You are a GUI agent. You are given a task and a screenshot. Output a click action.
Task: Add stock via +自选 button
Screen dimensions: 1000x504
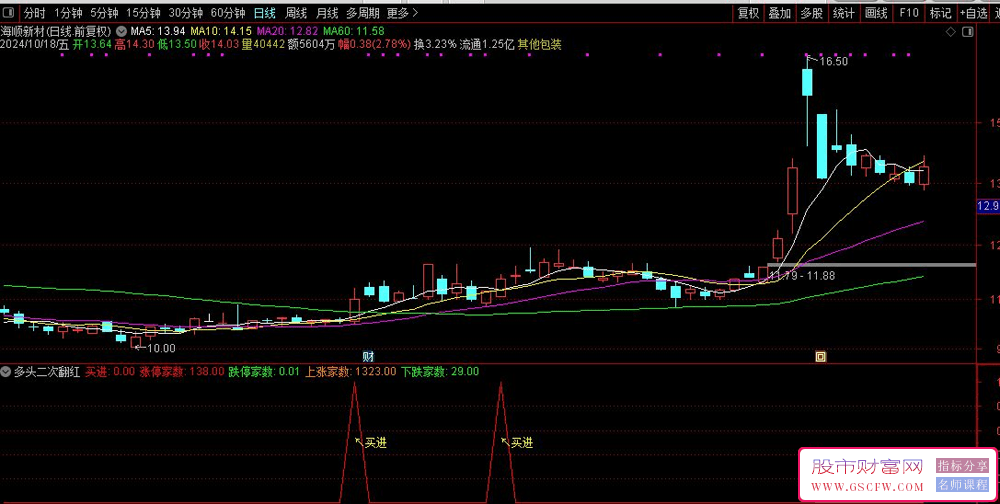point(973,13)
